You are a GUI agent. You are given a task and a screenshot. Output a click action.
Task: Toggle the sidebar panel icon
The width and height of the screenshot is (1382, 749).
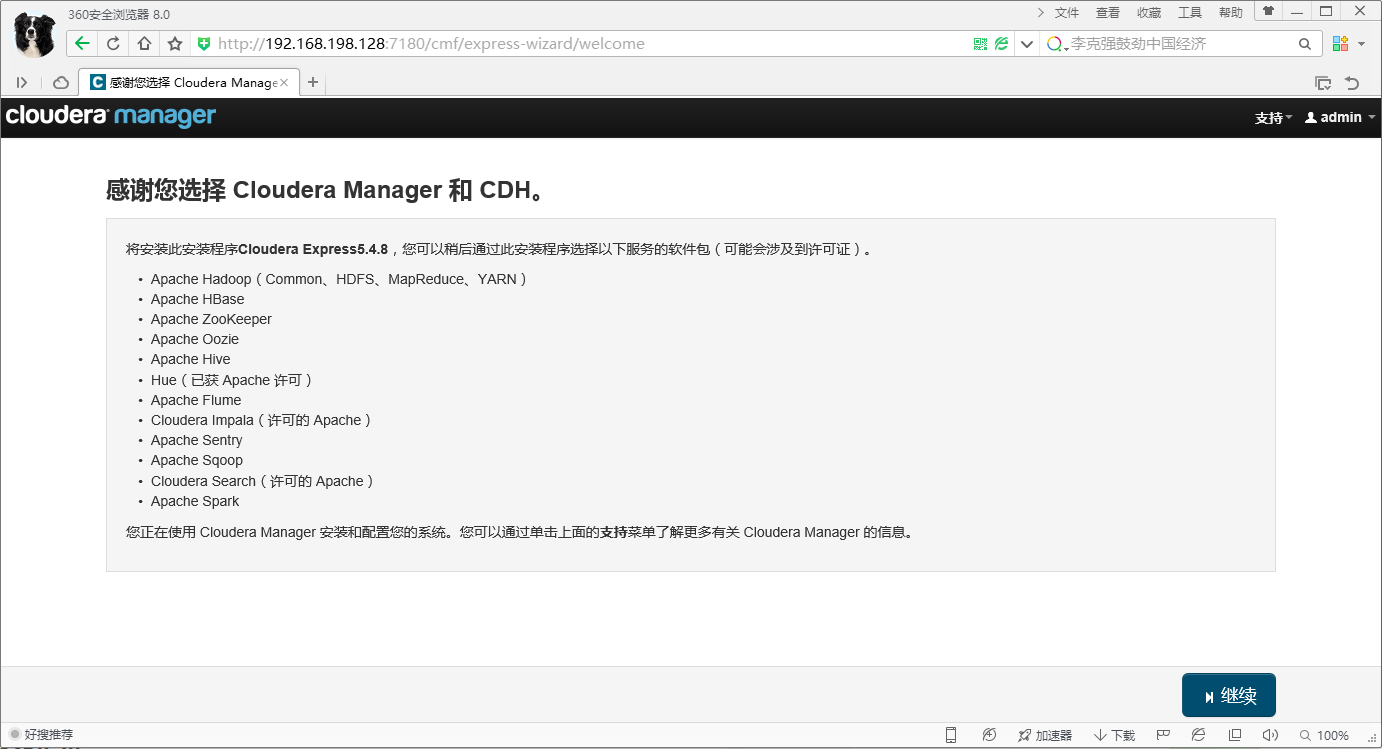22,83
